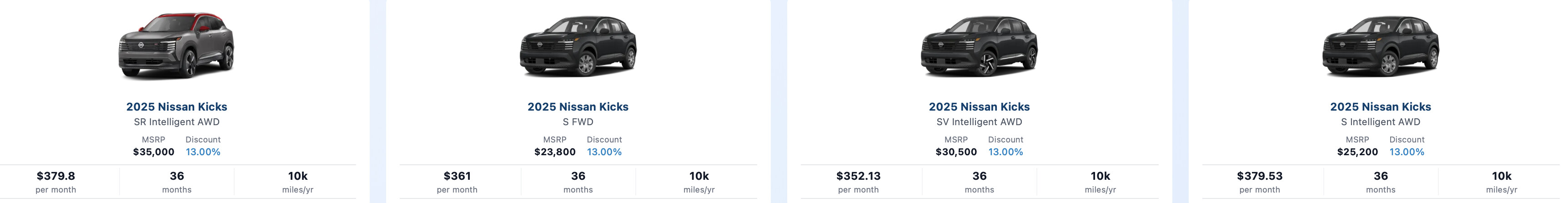Open the 2025 Nissan Kicks S FWD title

point(578,107)
